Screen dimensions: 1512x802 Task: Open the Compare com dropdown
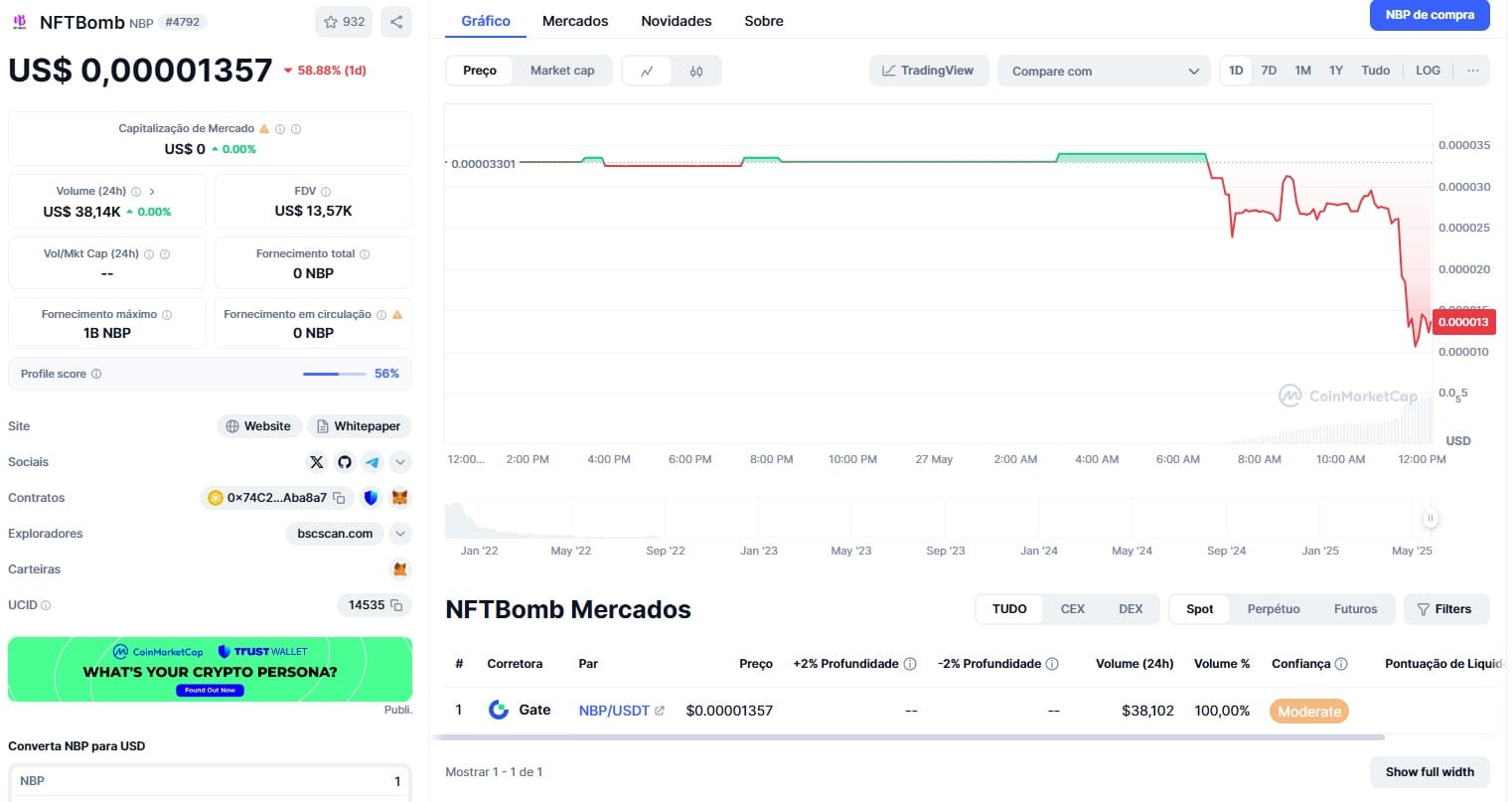[x=1104, y=71]
